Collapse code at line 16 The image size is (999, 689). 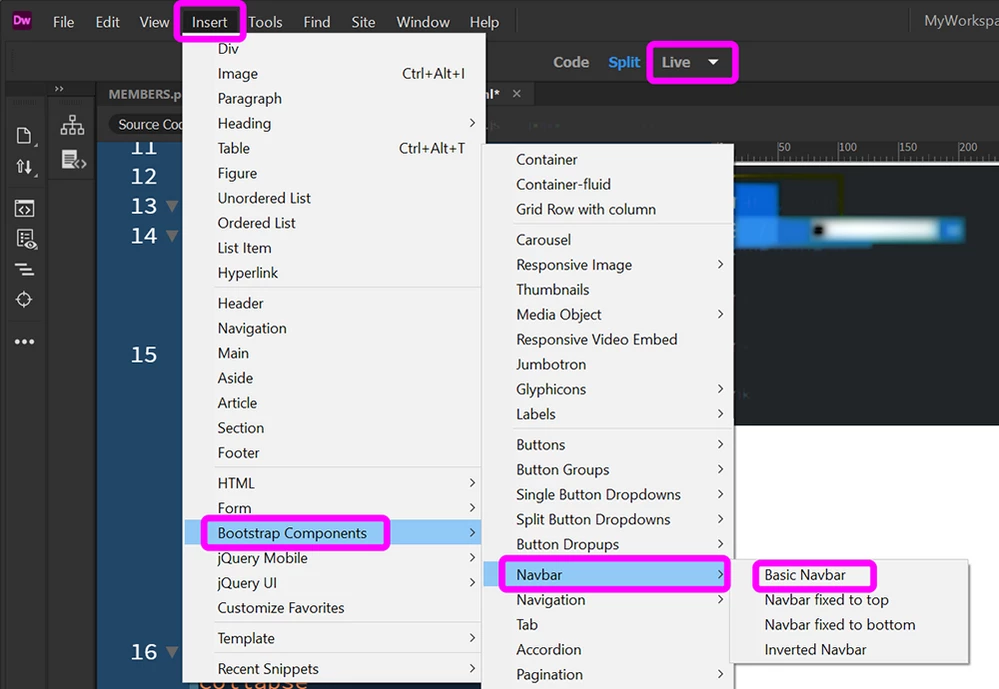click(x=171, y=652)
